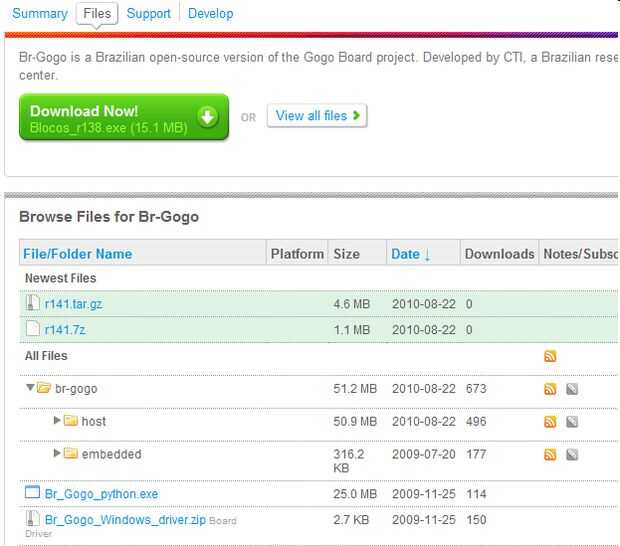Click the Platform column header
Screen dimensions: 620x546
(x=297, y=254)
